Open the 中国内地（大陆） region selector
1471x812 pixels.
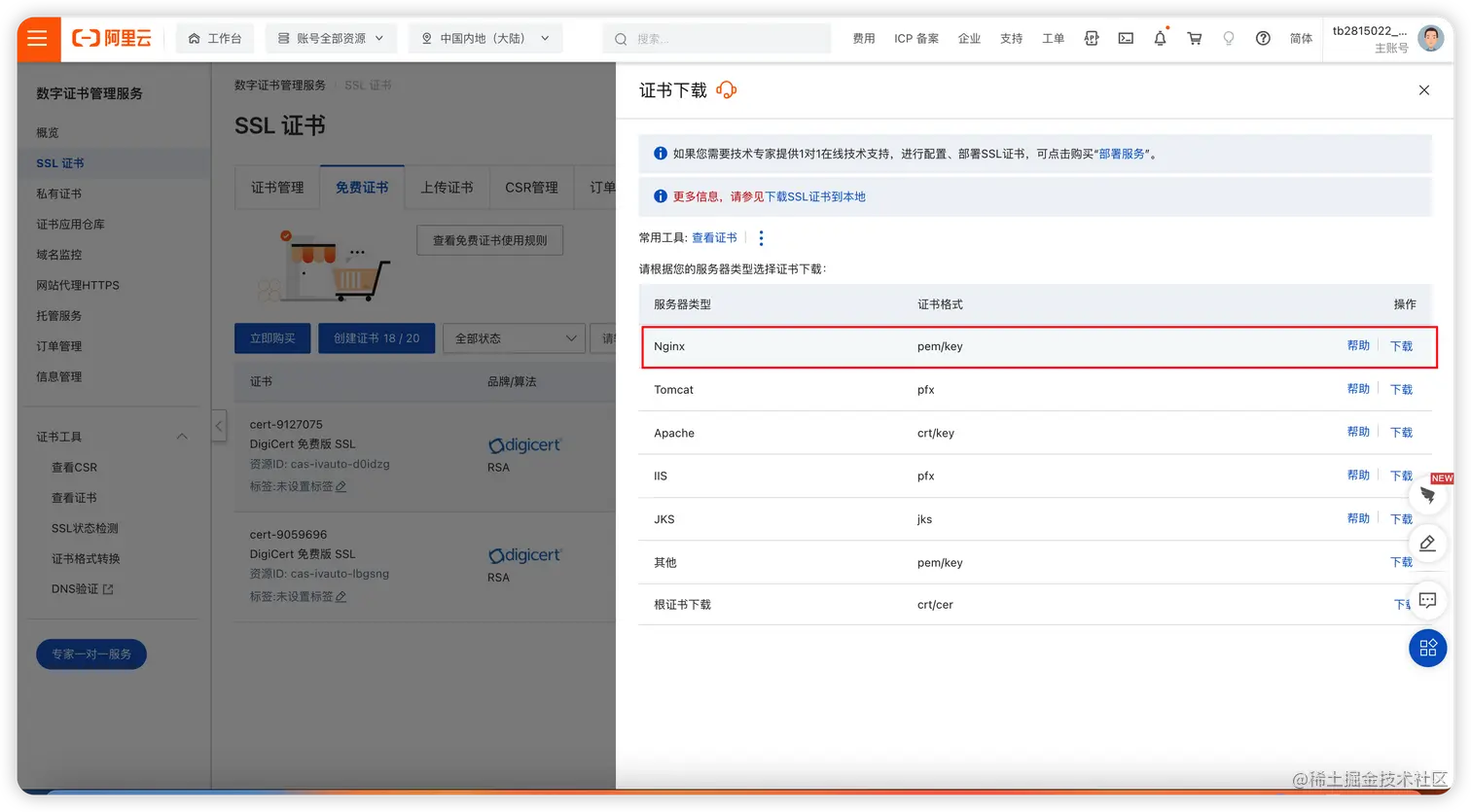click(485, 39)
